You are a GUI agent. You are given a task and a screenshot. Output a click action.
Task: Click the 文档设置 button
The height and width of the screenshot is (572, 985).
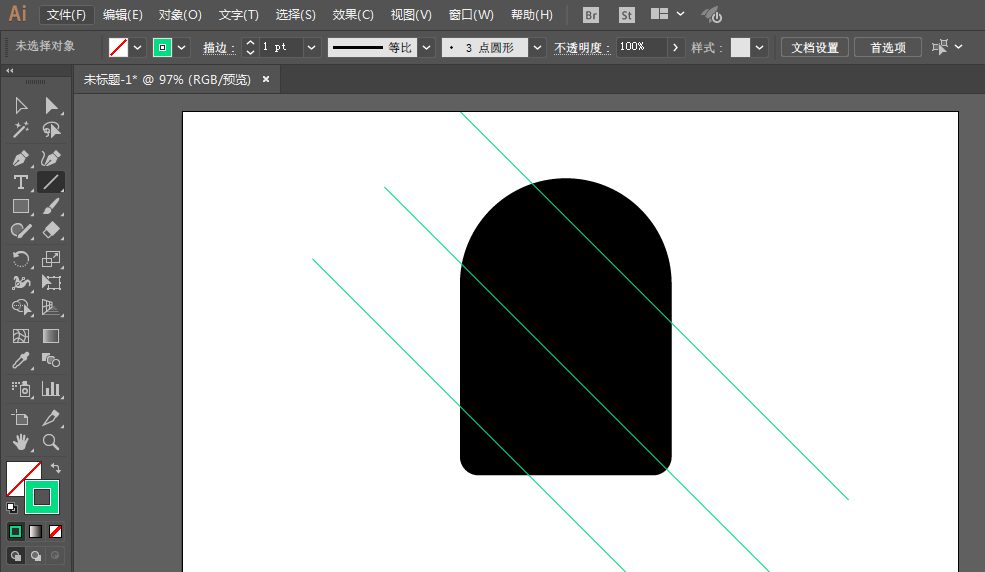click(815, 48)
